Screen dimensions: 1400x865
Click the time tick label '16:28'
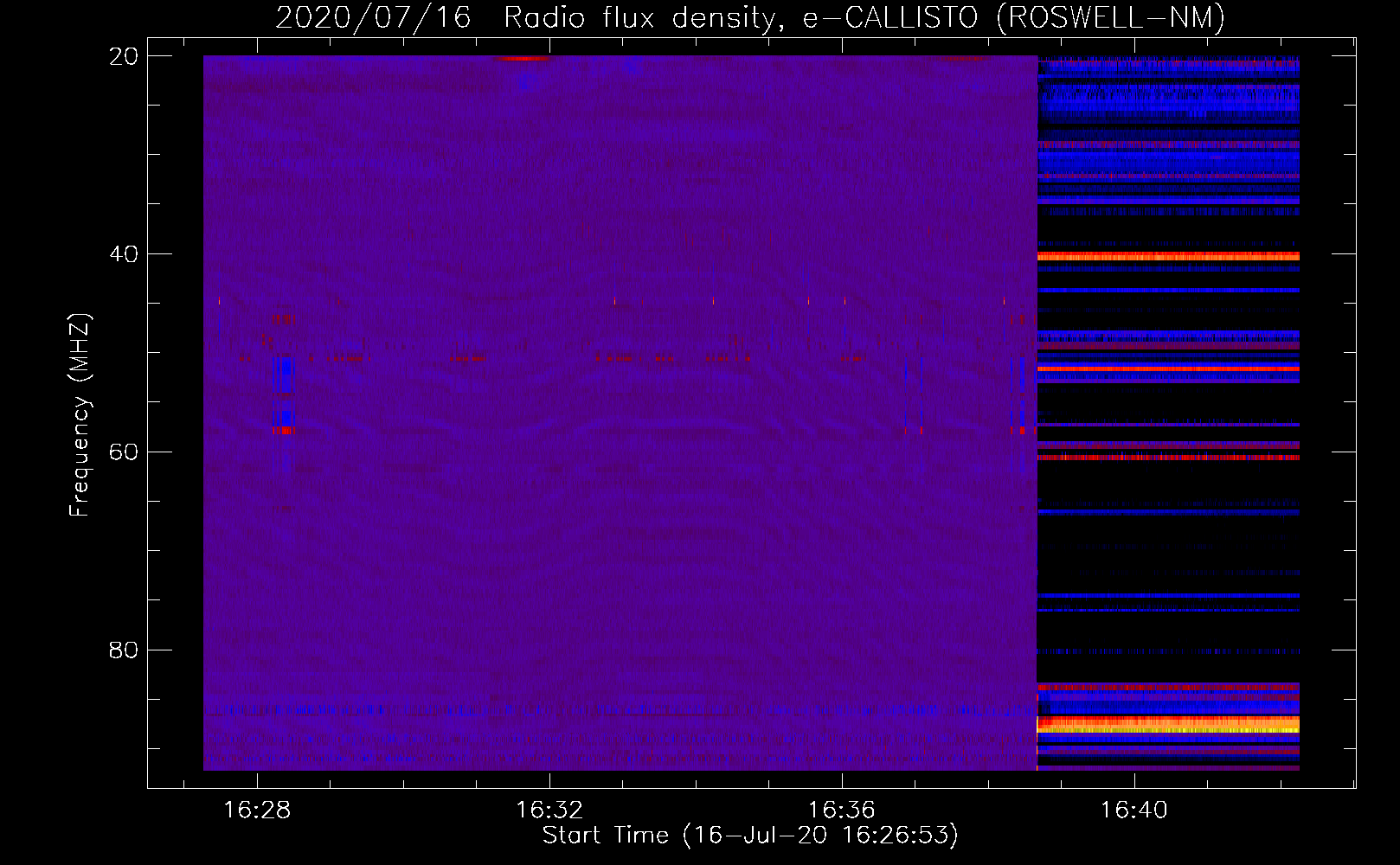[x=257, y=811]
